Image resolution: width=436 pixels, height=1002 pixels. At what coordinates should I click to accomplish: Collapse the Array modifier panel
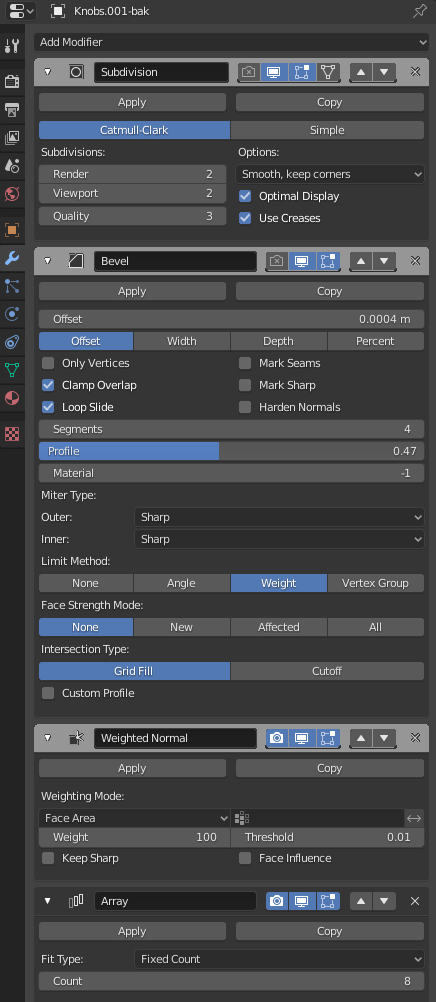(47, 901)
